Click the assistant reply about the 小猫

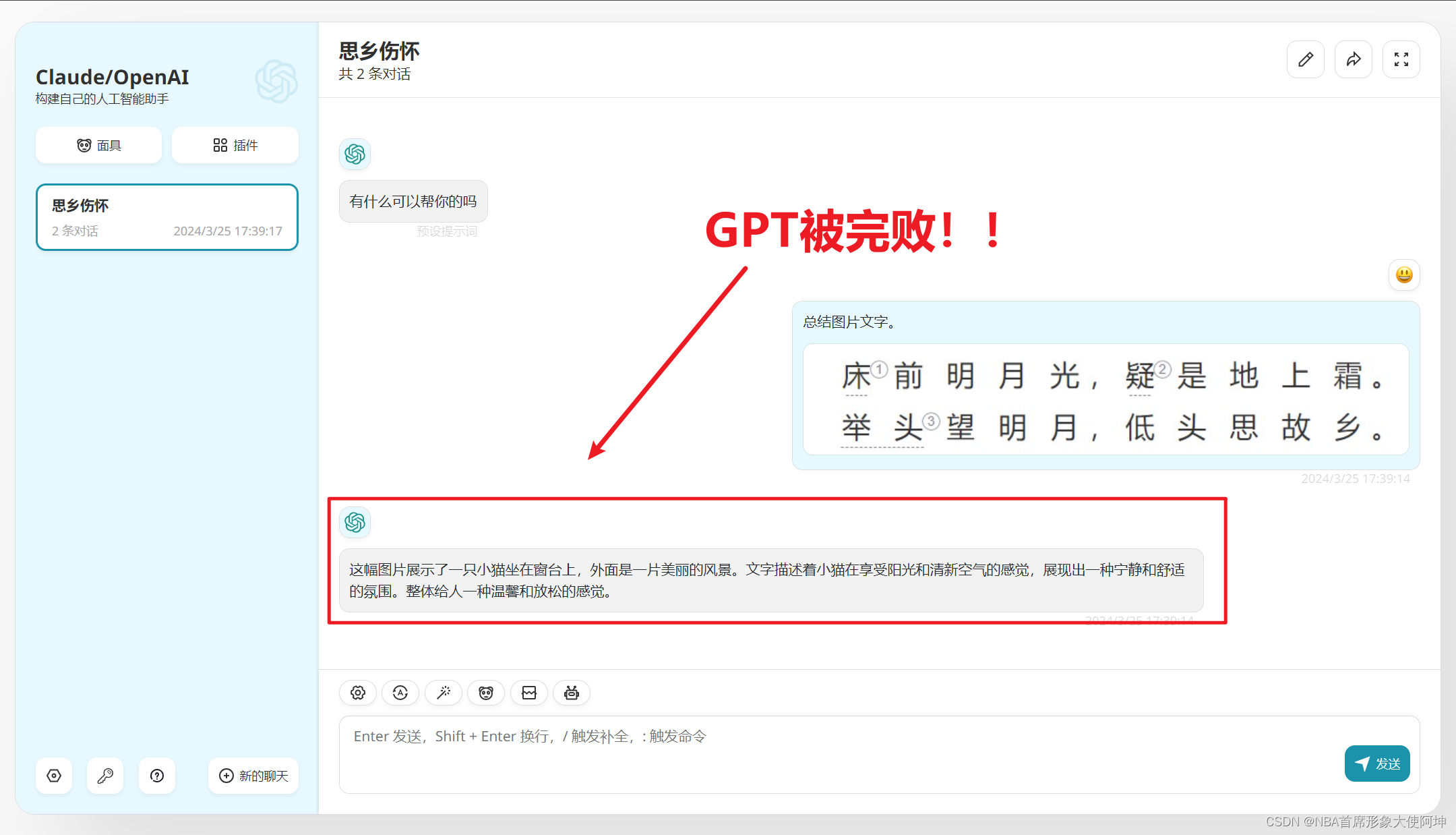(771, 580)
